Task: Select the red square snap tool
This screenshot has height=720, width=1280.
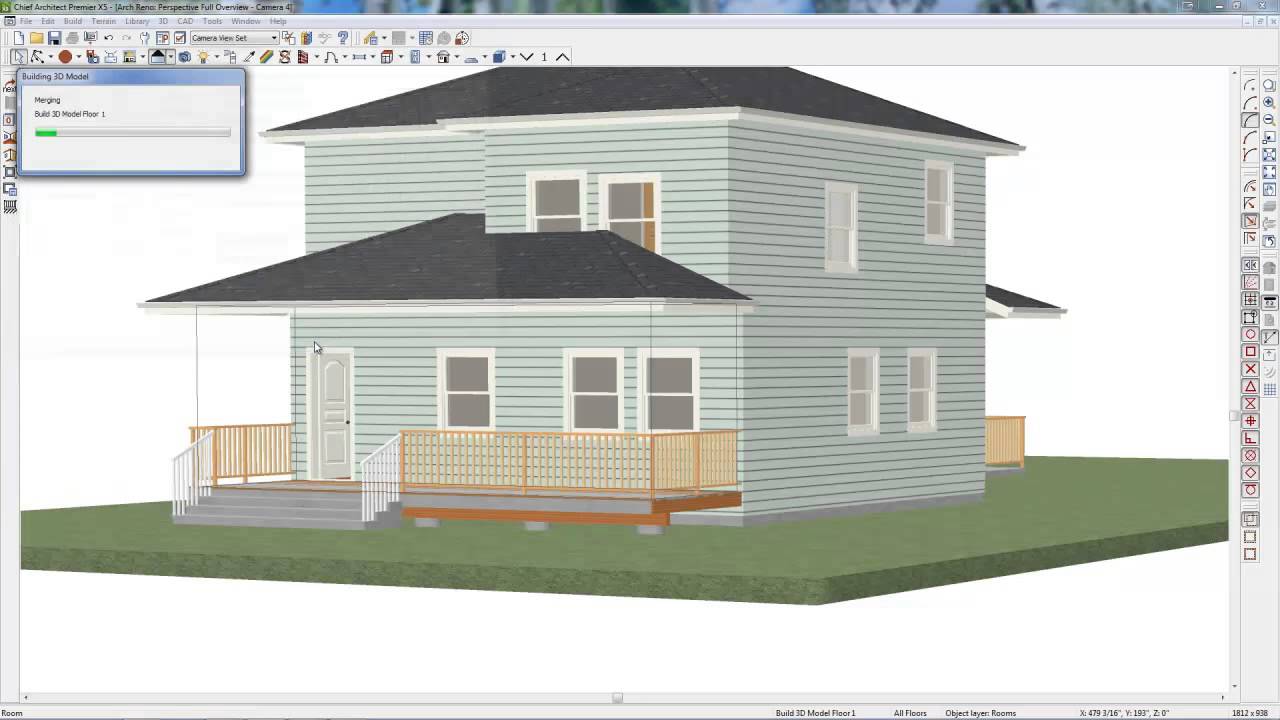Action: point(1250,352)
